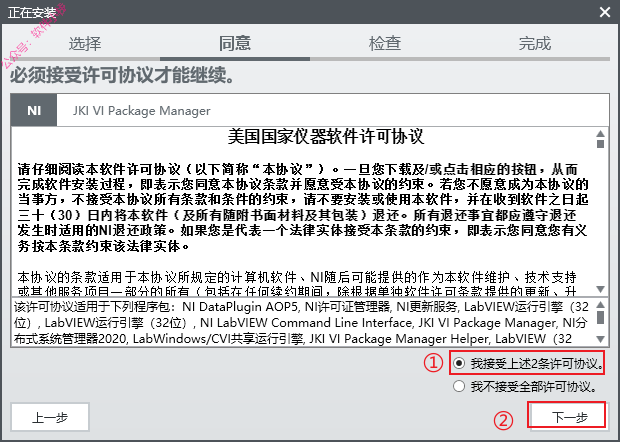This screenshot has width=620, height=442.
Task: Jump to the 检查 step tab
Action: tap(385, 43)
